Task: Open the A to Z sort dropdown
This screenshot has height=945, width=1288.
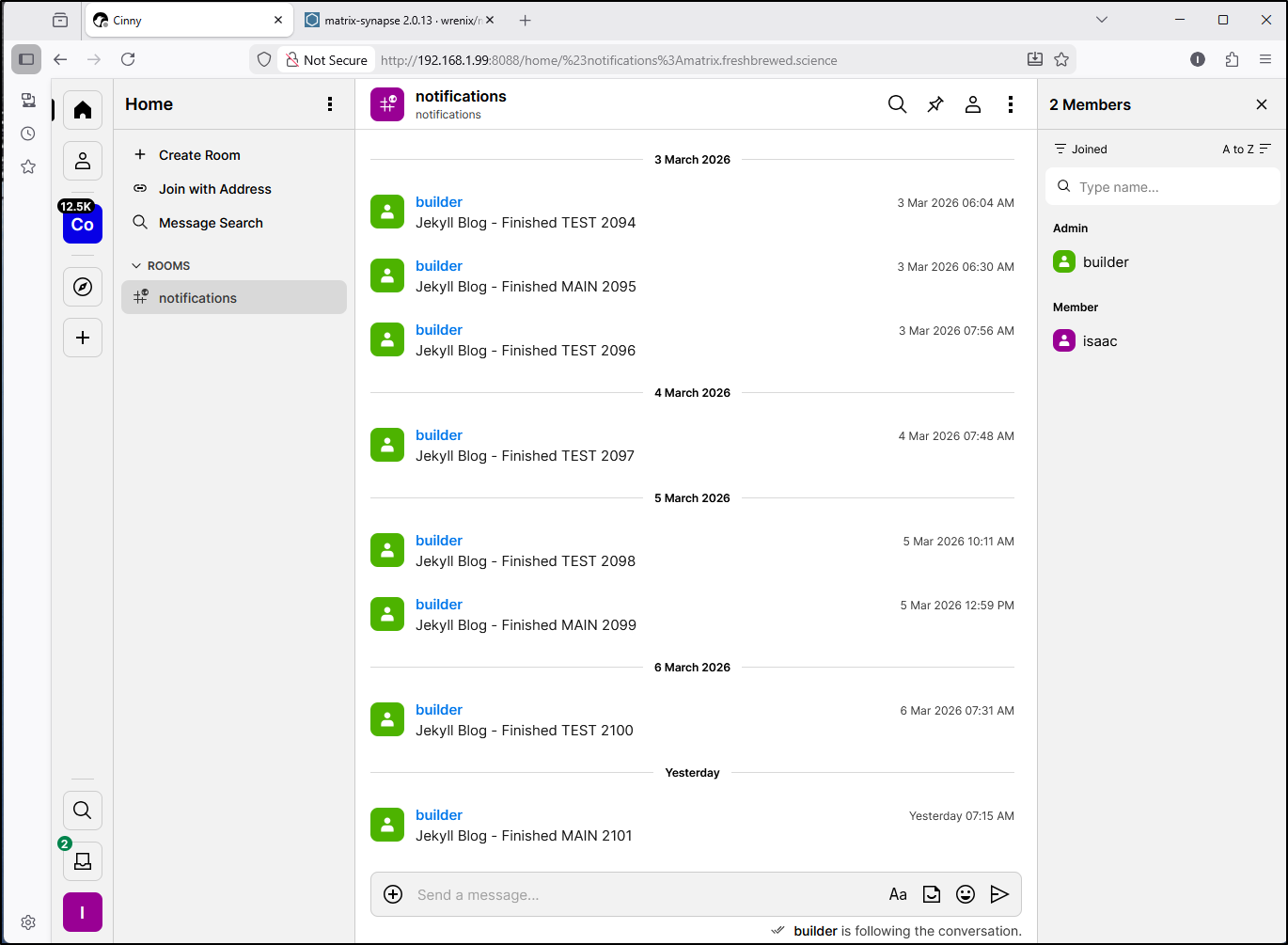Action: pos(1246,150)
